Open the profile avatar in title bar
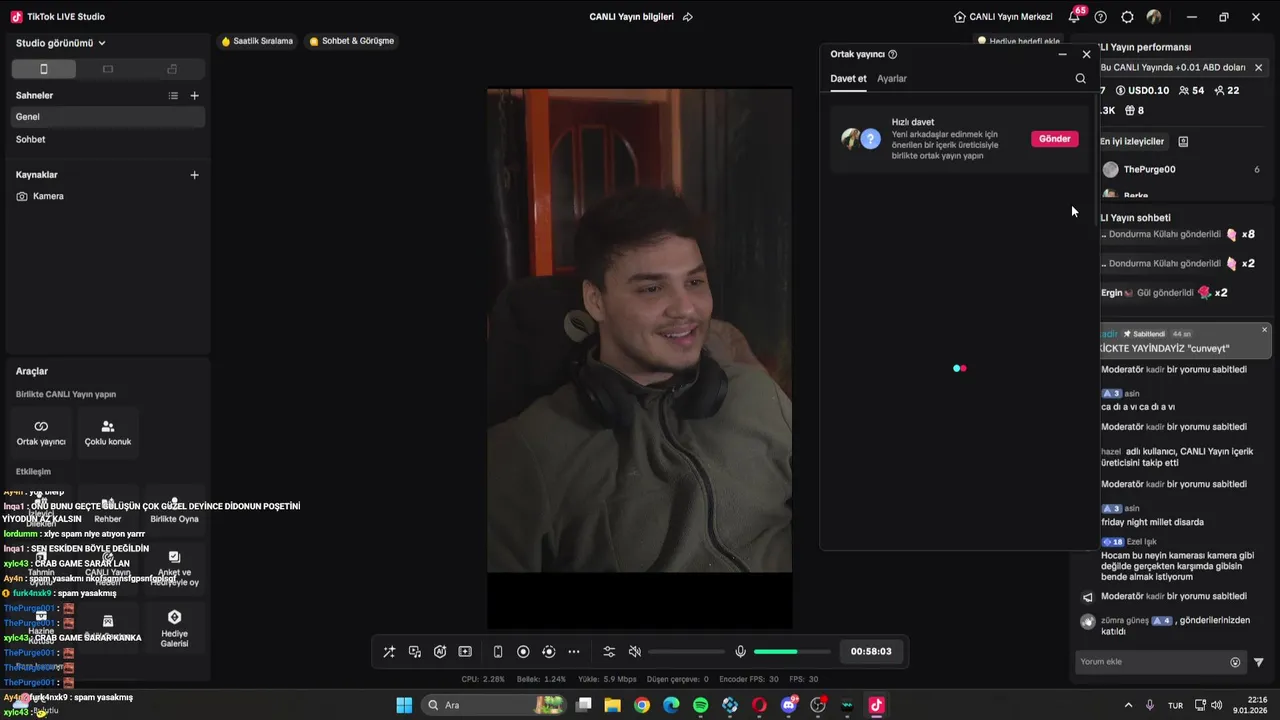The width and height of the screenshot is (1280, 720). (1154, 17)
